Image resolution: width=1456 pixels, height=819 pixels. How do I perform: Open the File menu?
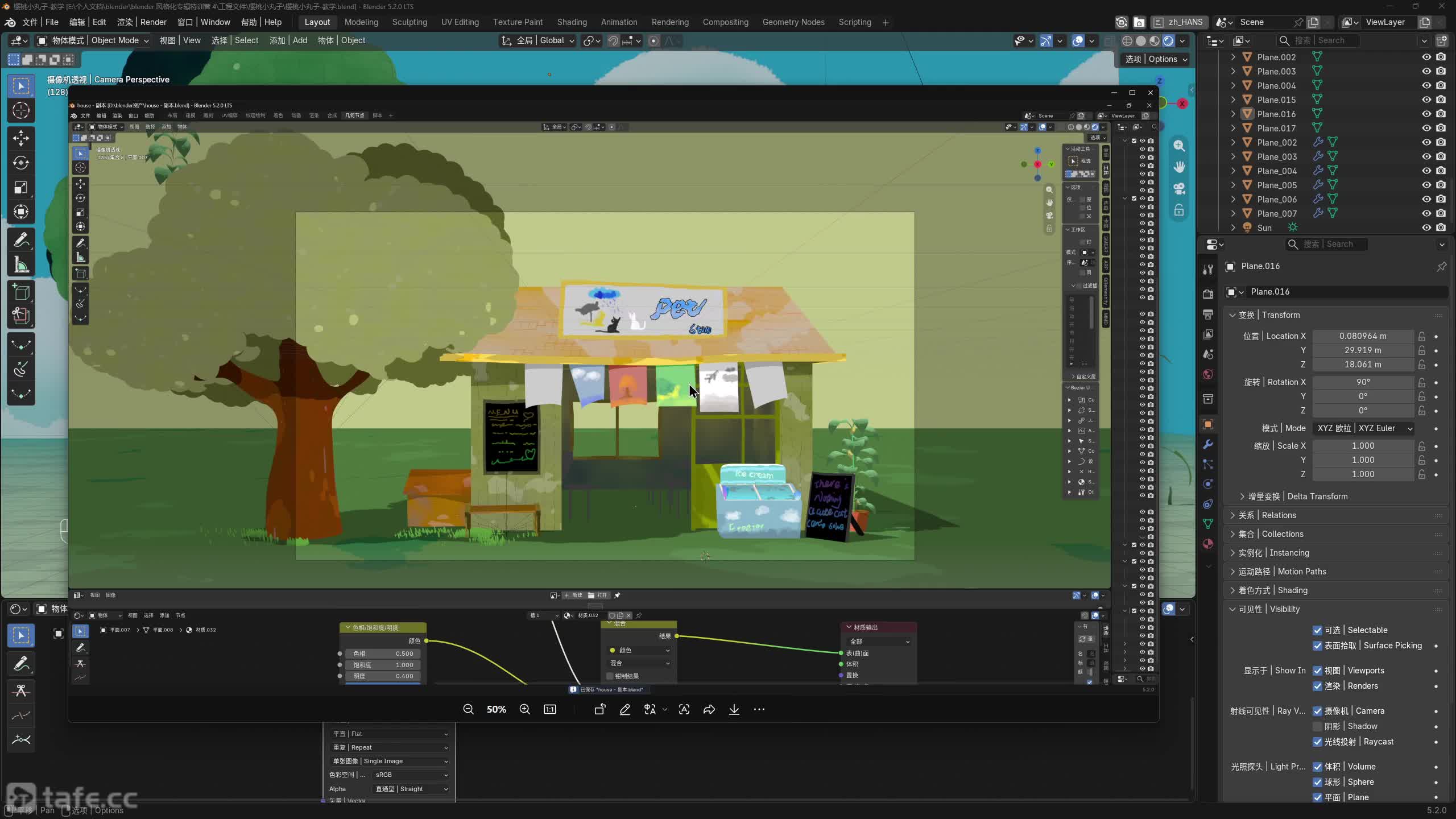pyautogui.click(x=40, y=22)
